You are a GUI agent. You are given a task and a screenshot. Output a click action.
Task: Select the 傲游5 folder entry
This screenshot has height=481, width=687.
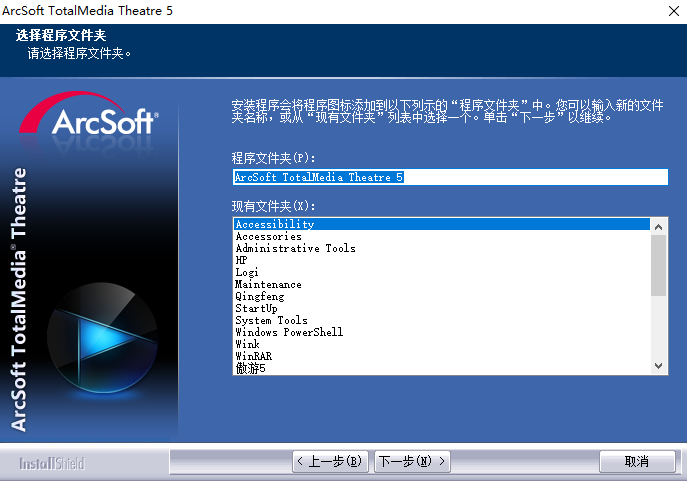(x=442, y=368)
